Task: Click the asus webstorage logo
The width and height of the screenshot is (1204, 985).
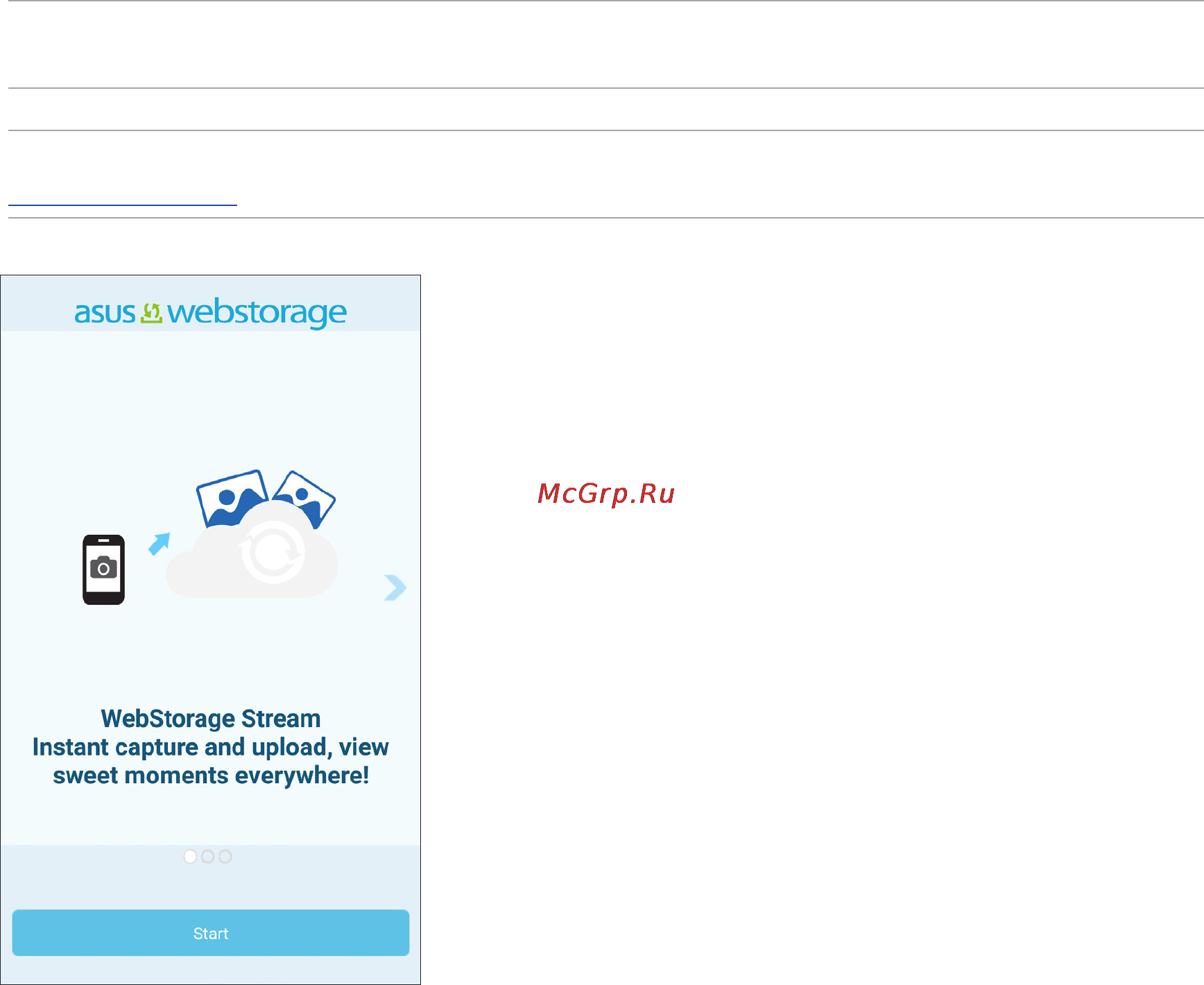Action: [210, 312]
